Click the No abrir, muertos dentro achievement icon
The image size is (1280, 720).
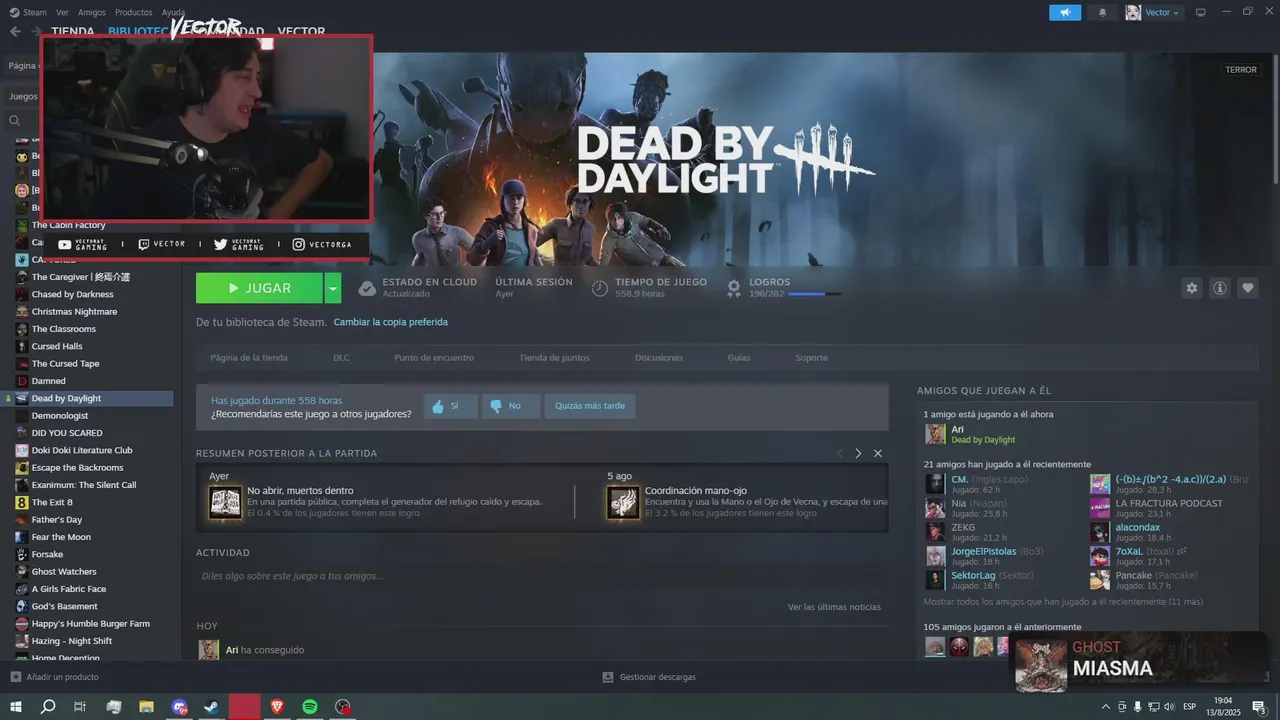(x=225, y=502)
